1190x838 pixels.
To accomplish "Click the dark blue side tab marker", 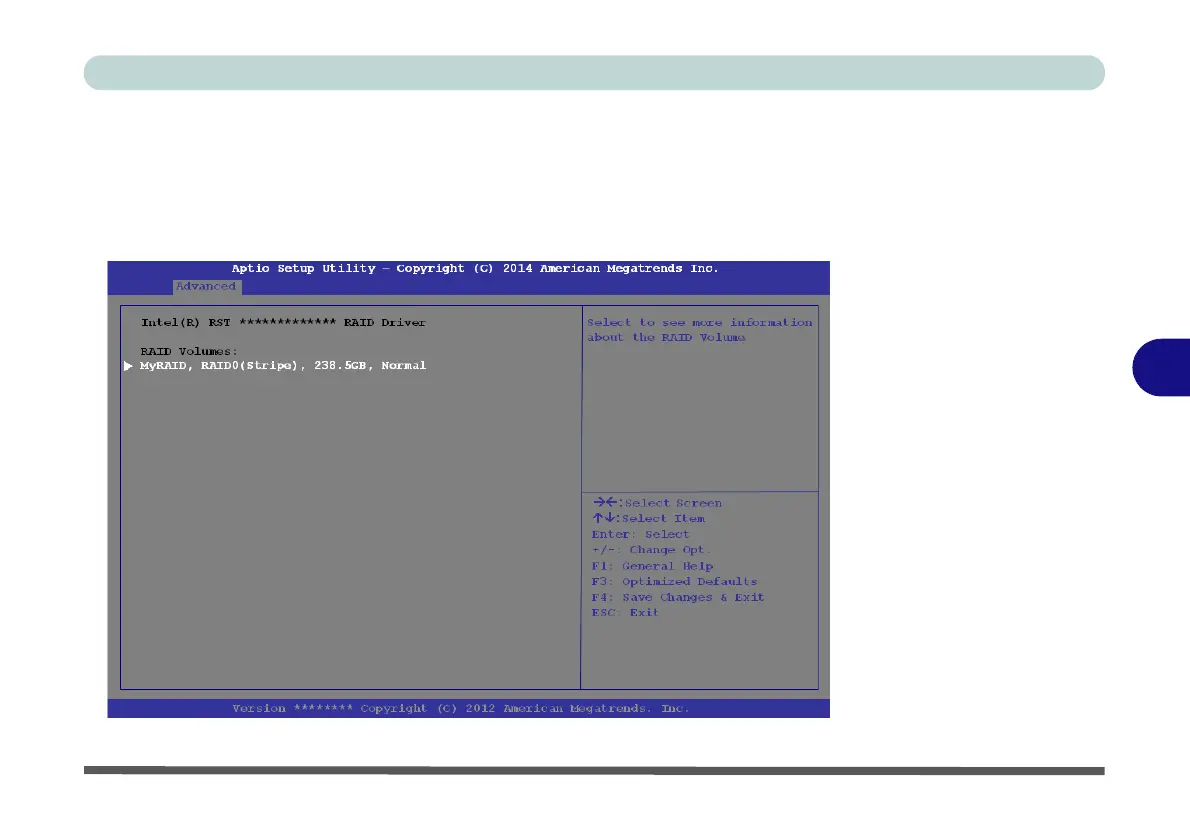I will click(x=1161, y=367).
